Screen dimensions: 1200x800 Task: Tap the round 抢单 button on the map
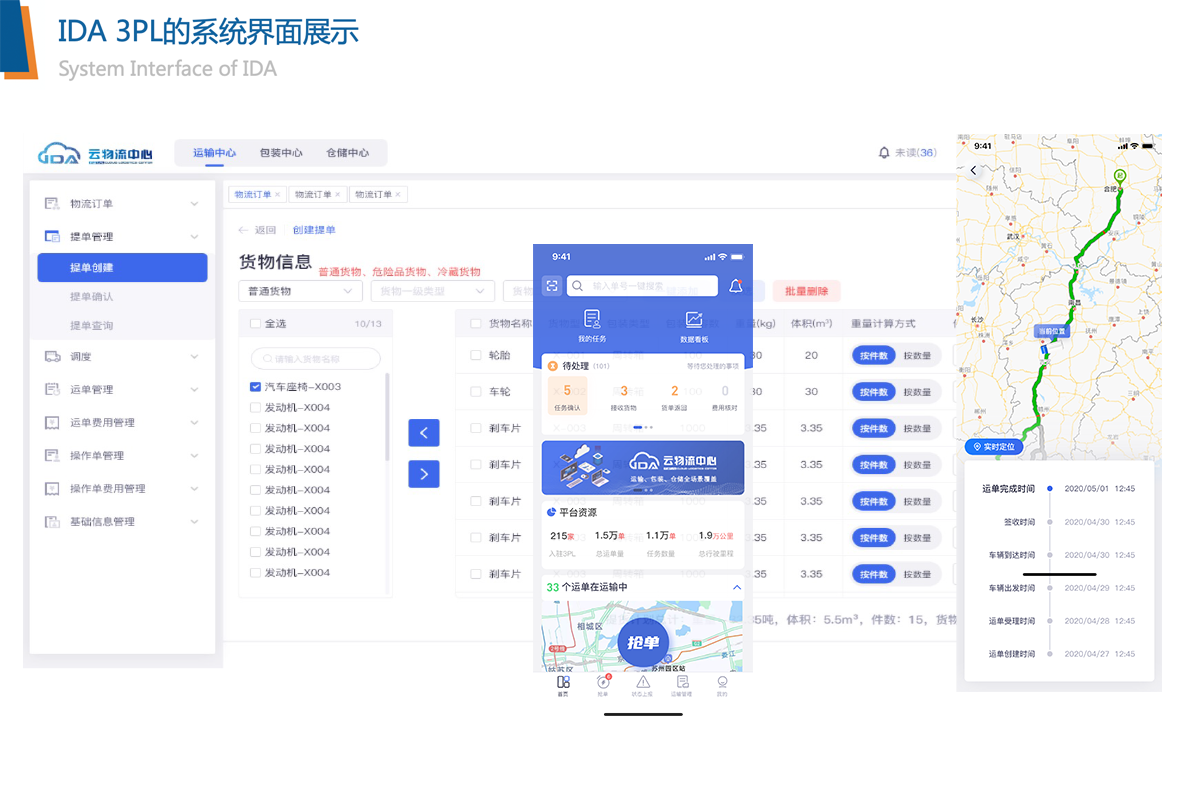point(643,643)
